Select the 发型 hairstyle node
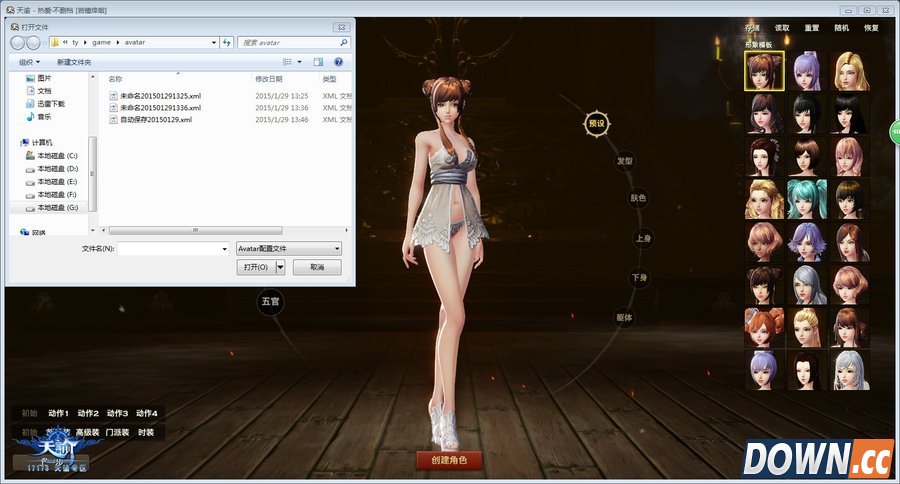 625,160
